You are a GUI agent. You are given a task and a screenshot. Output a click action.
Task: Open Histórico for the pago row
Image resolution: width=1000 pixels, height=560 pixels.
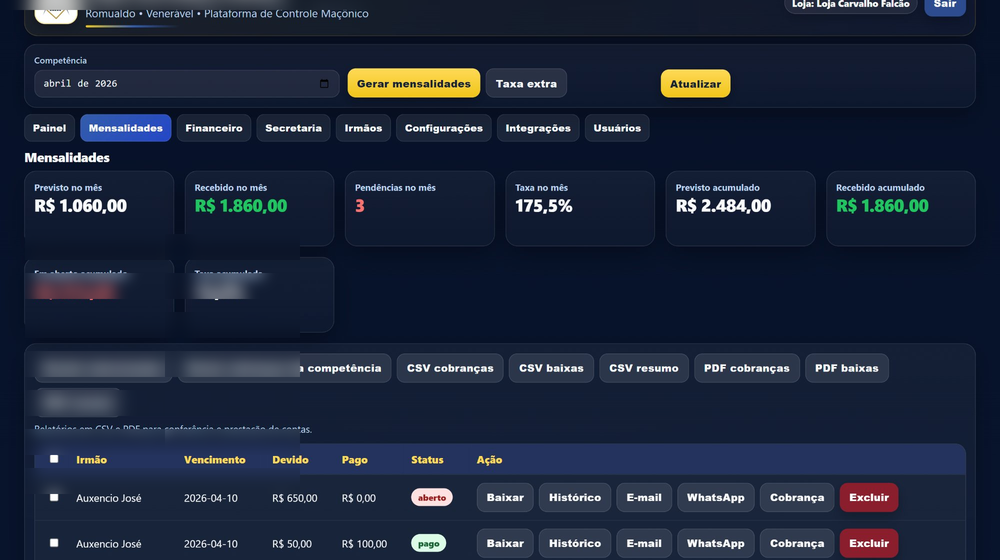tap(575, 543)
